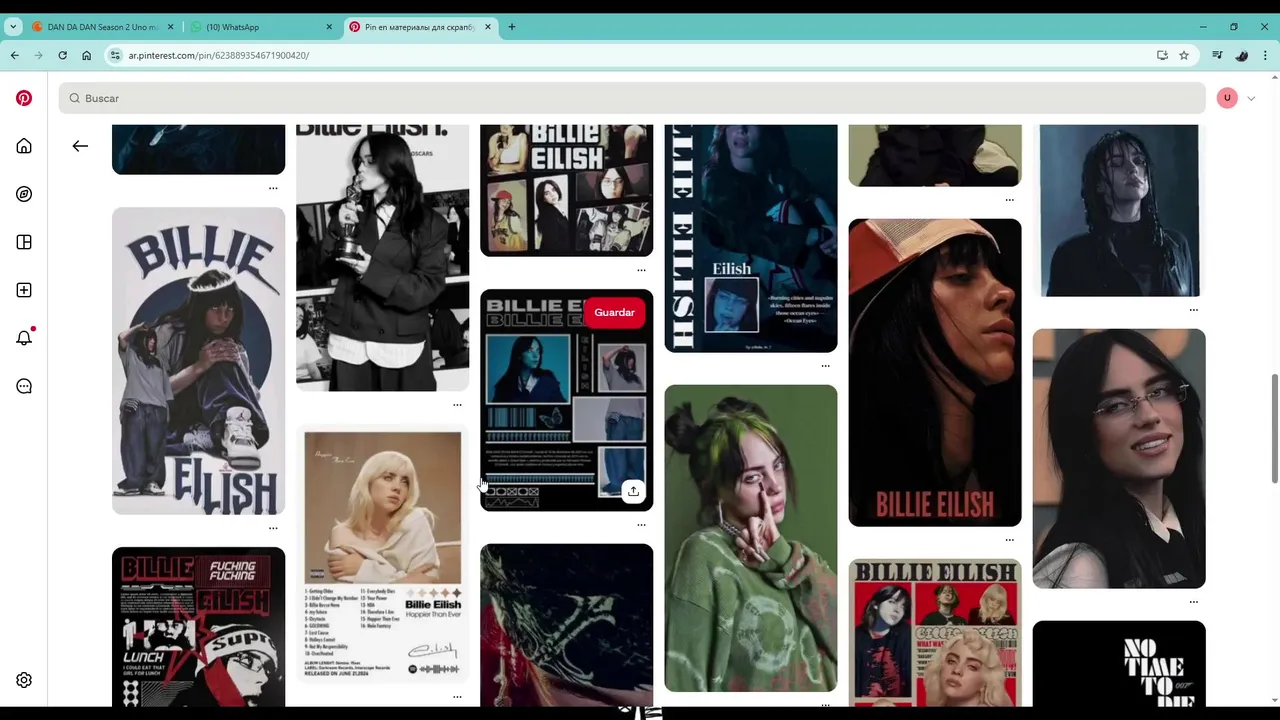Image resolution: width=1280 pixels, height=720 pixels.
Task: Open a new browser tab
Action: 512,27
